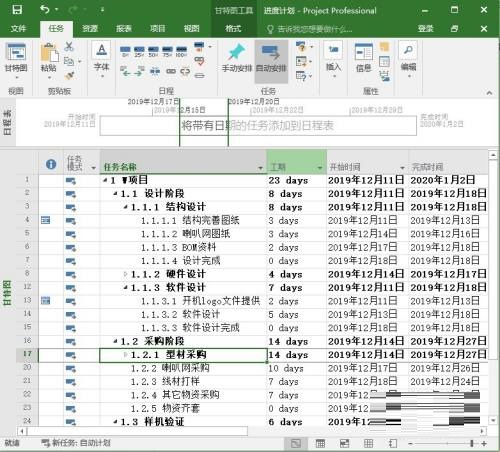The height and width of the screenshot is (452, 500).
Task: Collapse the '1.1 设计阶段' summary task
Action: tap(115, 194)
